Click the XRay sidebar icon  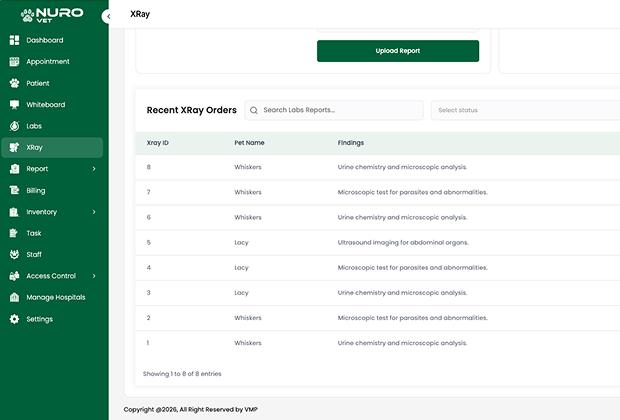coord(14,147)
